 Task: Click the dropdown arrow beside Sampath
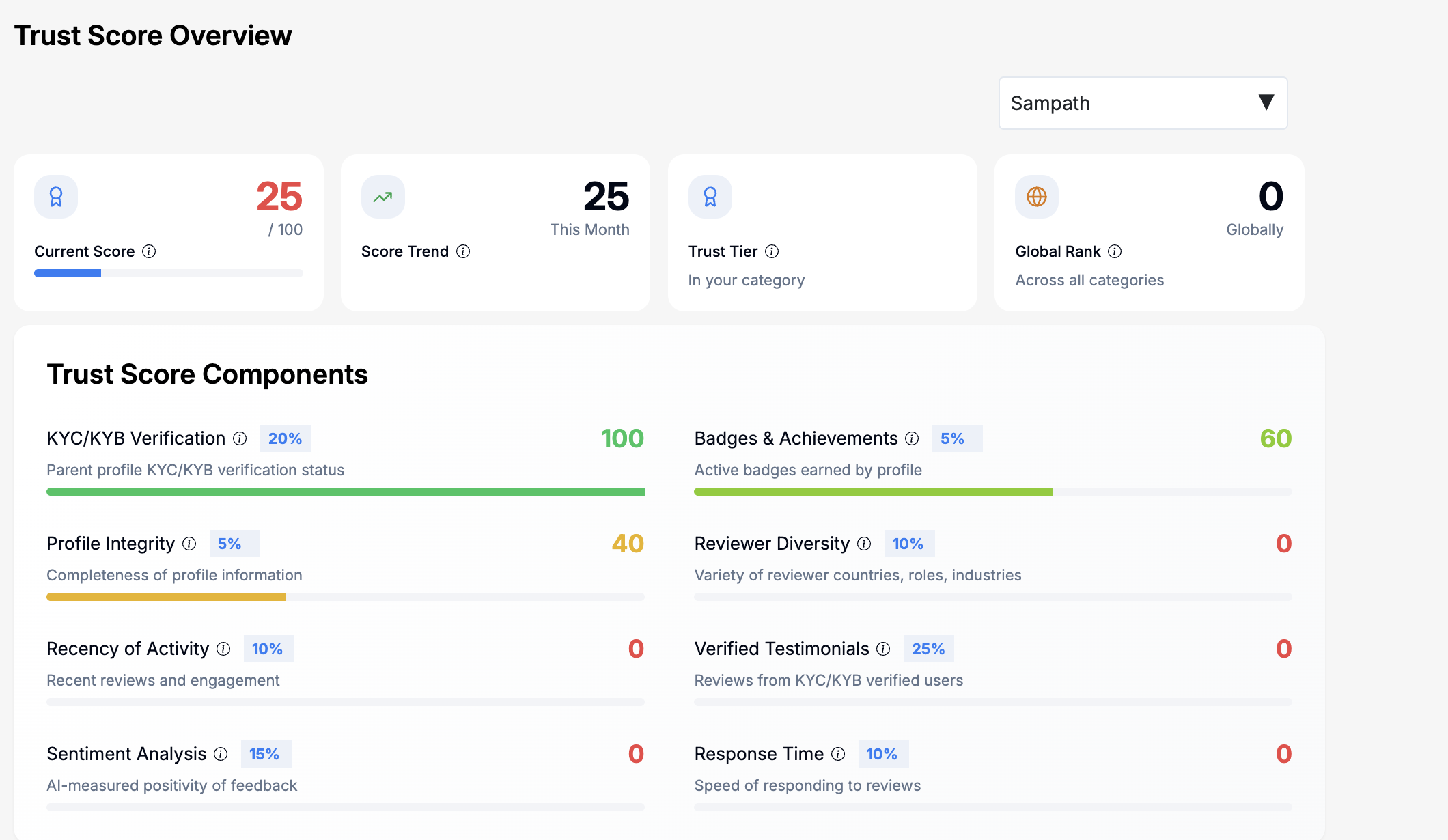[1266, 102]
